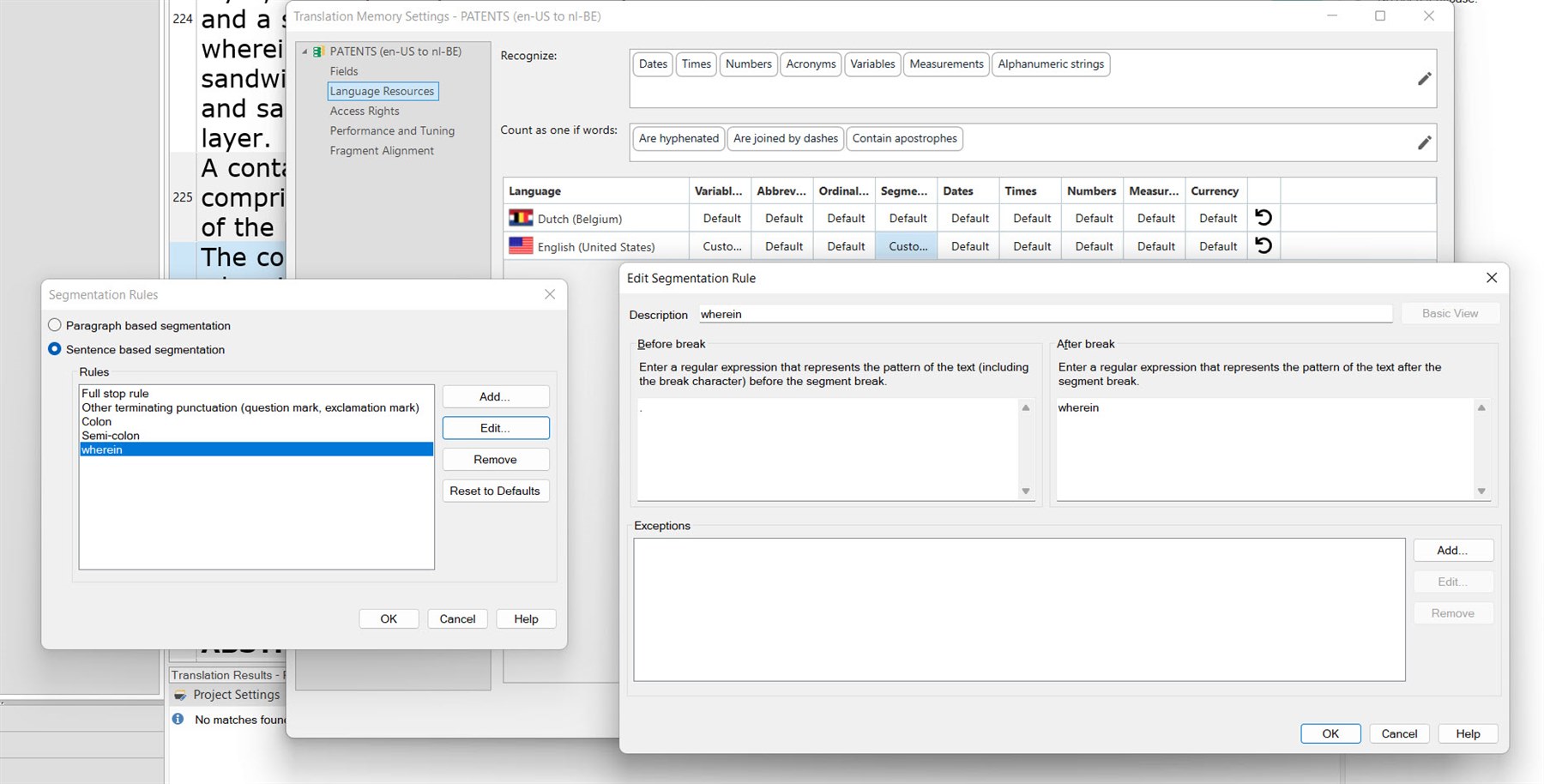Open the Dates setting for Dutch row
The width and height of the screenshot is (1544, 784).
point(968,217)
